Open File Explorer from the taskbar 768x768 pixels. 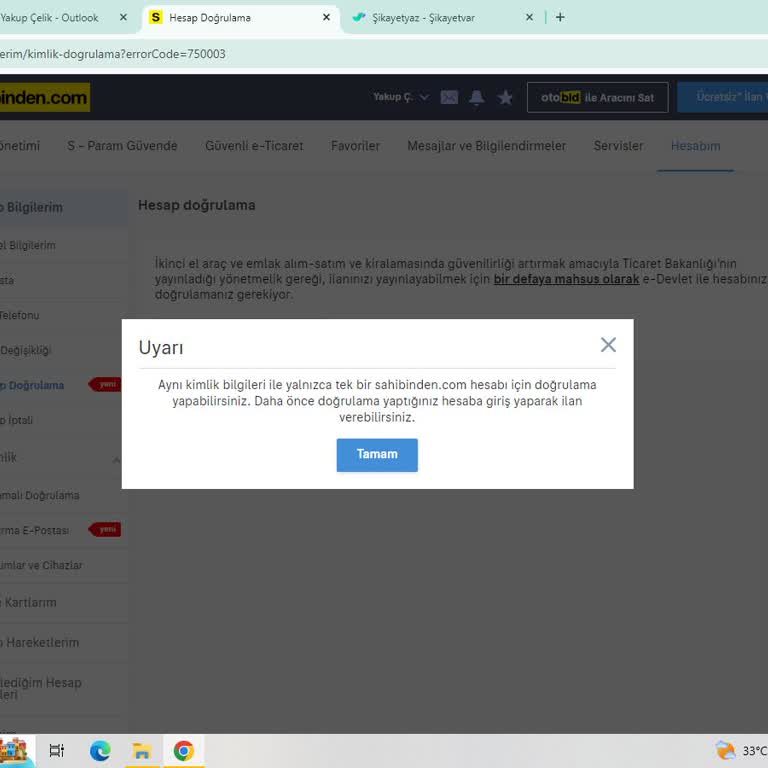pyautogui.click(x=141, y=750)
